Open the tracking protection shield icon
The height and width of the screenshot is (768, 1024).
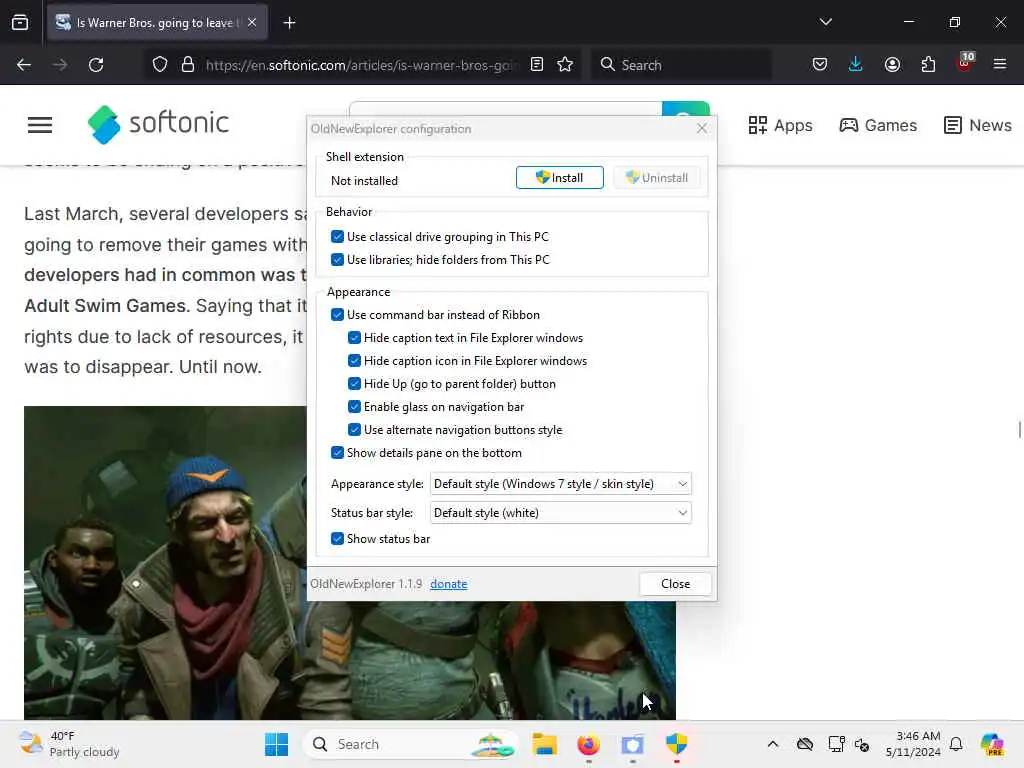click(x=160, y=65)
